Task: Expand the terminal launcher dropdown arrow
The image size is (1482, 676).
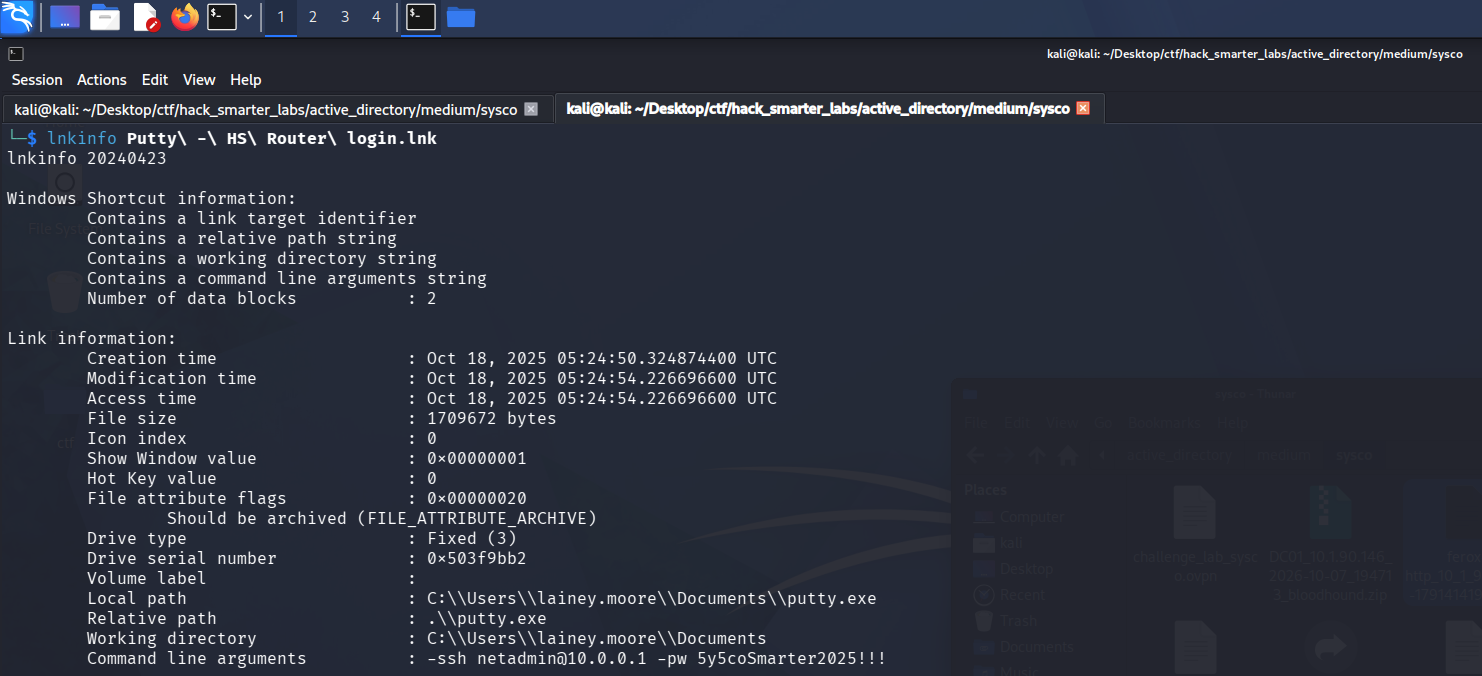Action: point(247,17)
